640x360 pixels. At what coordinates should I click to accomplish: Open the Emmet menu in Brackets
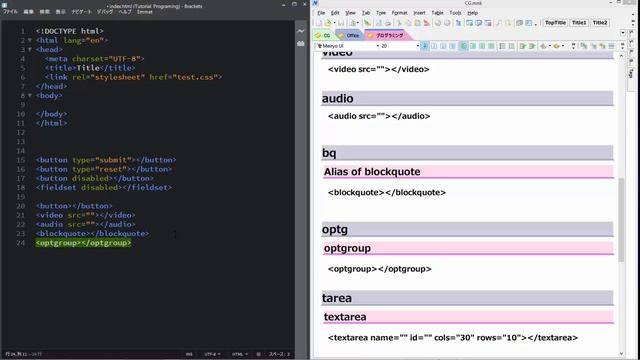pyautogui.click(x=144, y=12)
